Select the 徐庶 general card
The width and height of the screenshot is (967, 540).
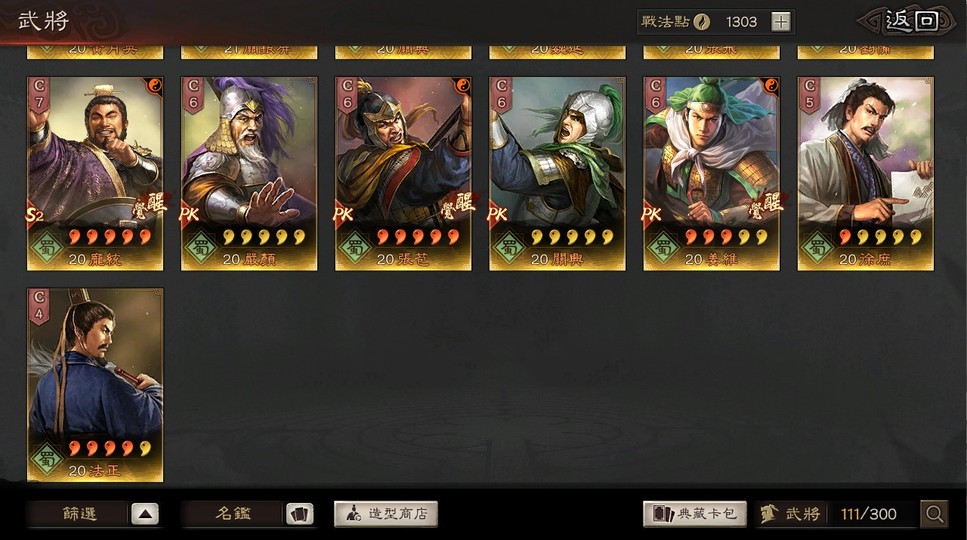pos(865,174)
